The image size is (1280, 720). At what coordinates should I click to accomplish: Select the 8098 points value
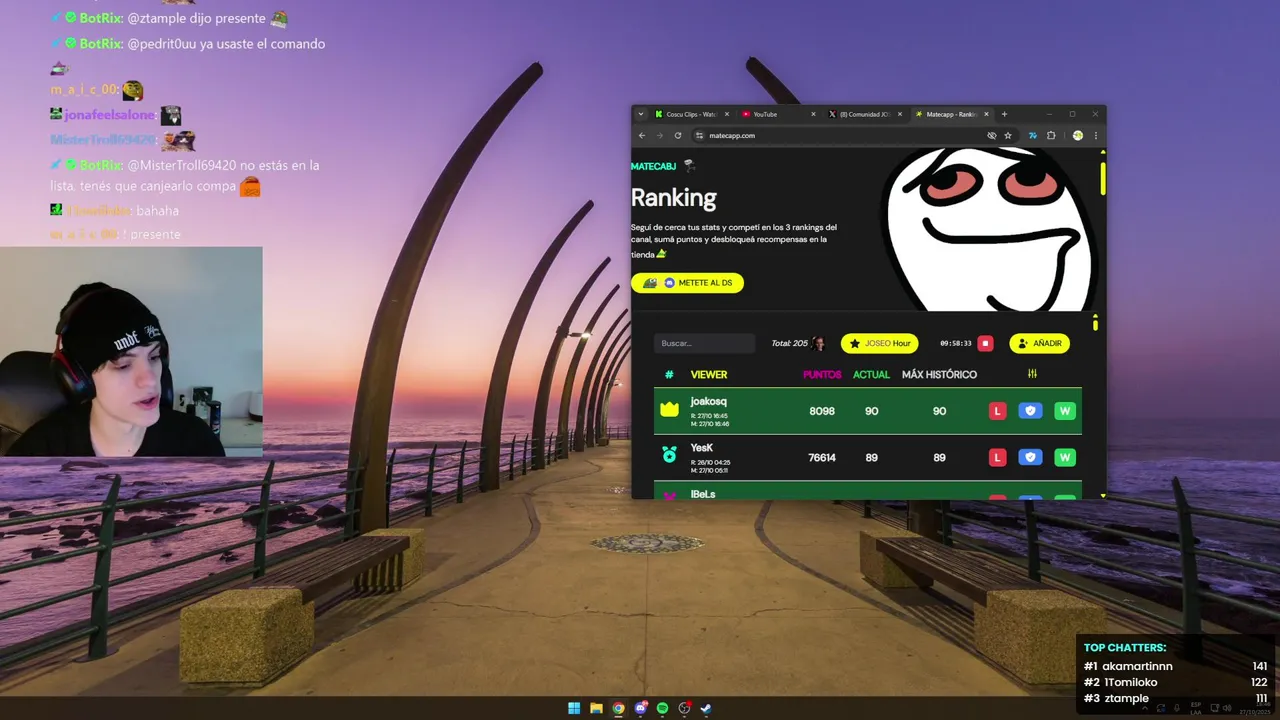822,411
